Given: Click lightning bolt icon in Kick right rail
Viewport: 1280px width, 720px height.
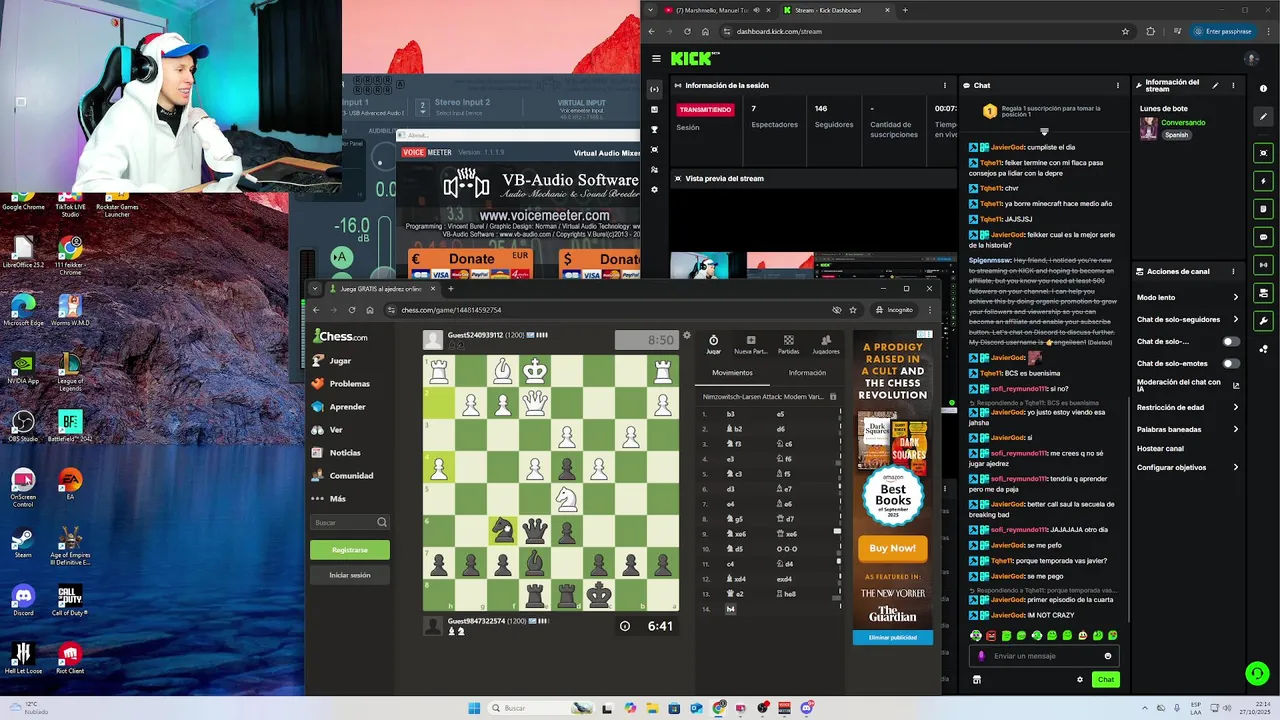Looking at the screenshot, I should point(1264,181).
